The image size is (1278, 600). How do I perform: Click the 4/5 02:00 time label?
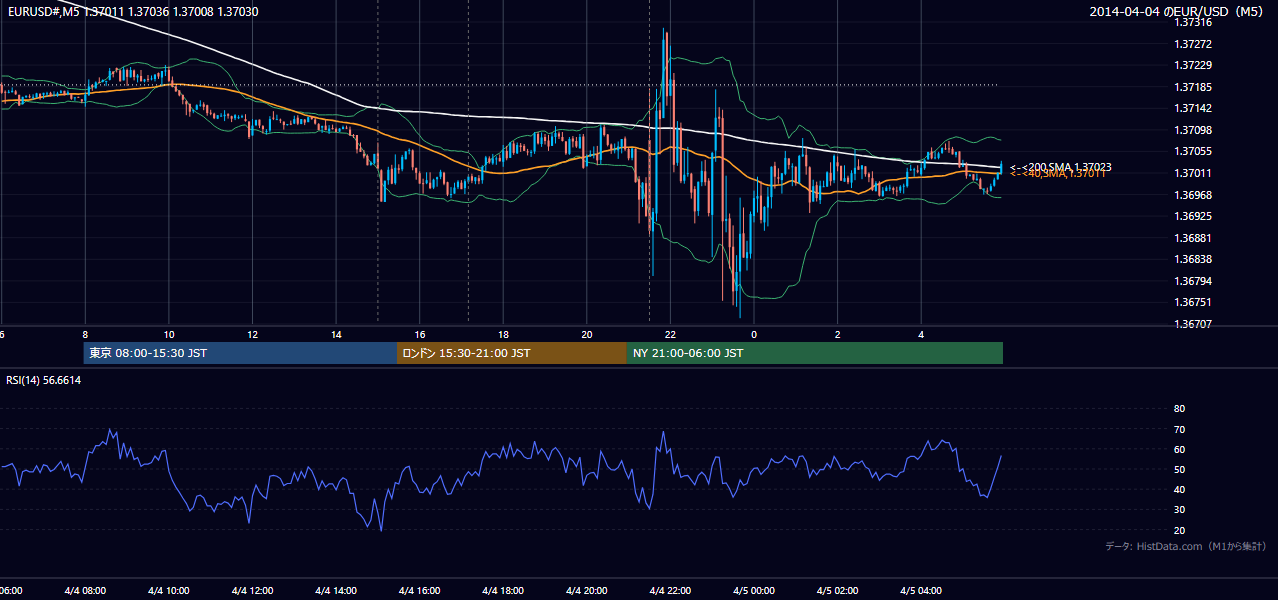(838, 590)
